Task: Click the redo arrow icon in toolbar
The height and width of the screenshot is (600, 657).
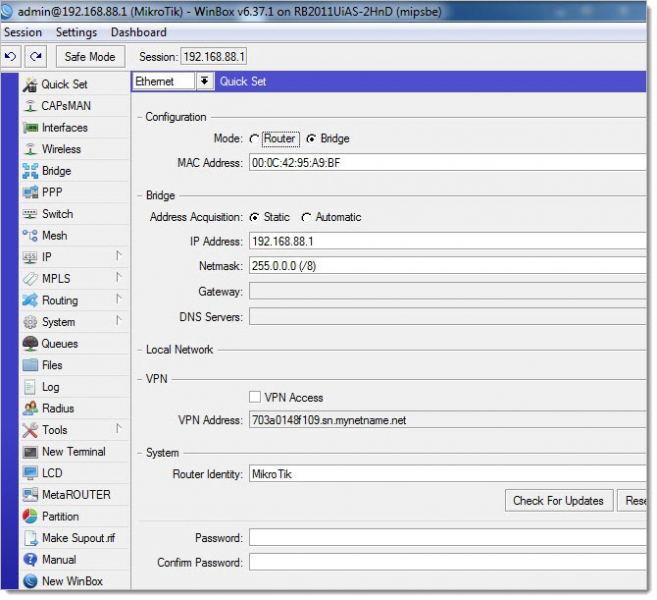Action: [35, 57]
